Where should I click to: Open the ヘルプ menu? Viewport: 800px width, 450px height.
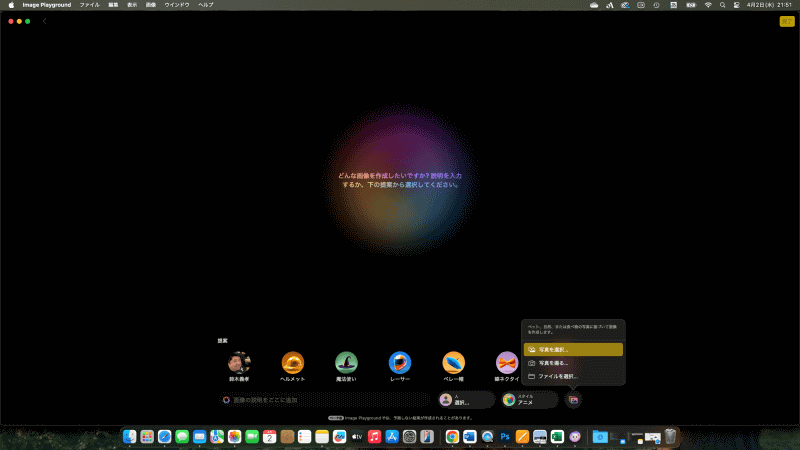click(x=206, y=5)
